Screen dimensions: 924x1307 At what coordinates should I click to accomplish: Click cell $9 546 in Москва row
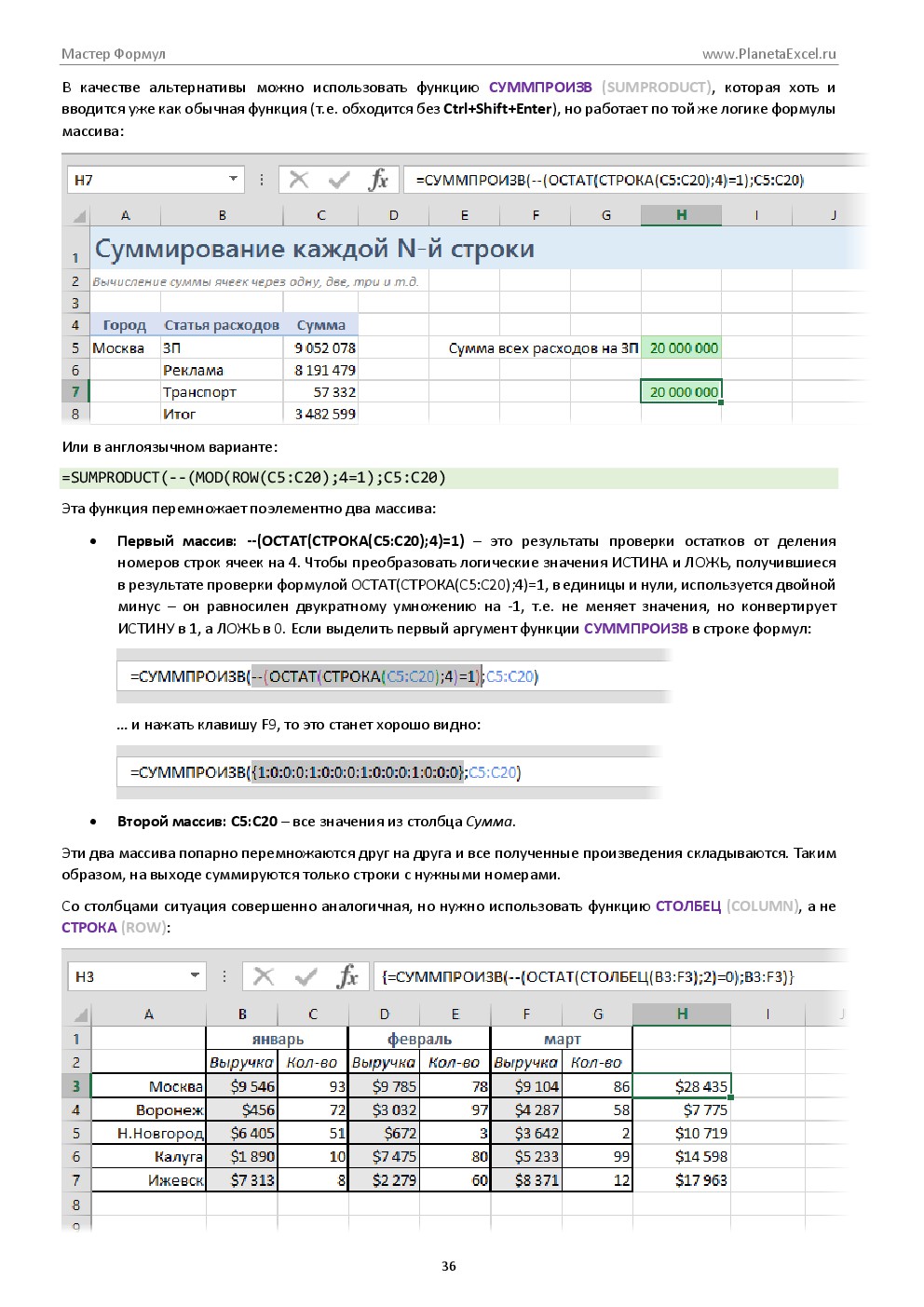[241, 1086]
